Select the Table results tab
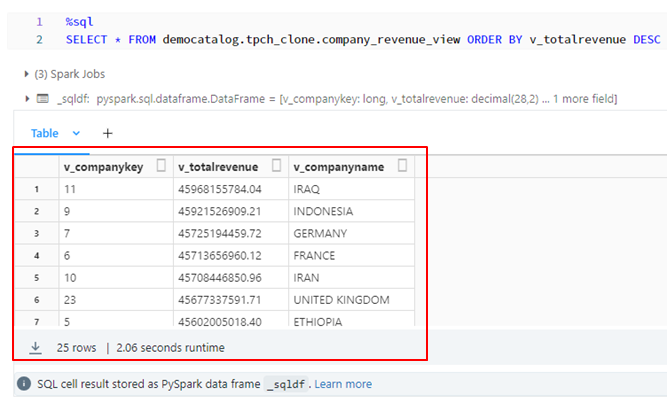This screenshot has width=667, height=403. (44, 133)
